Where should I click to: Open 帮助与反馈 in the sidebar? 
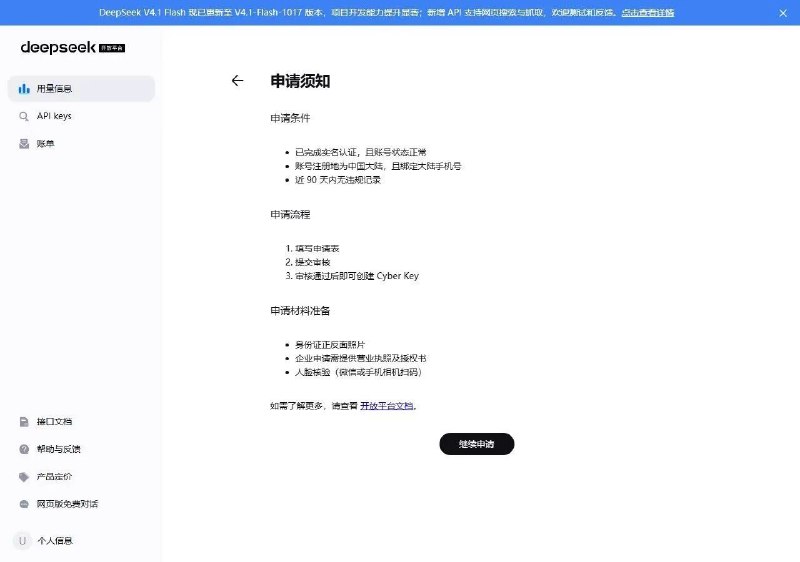pyautogui.click(x=81, y=449)
